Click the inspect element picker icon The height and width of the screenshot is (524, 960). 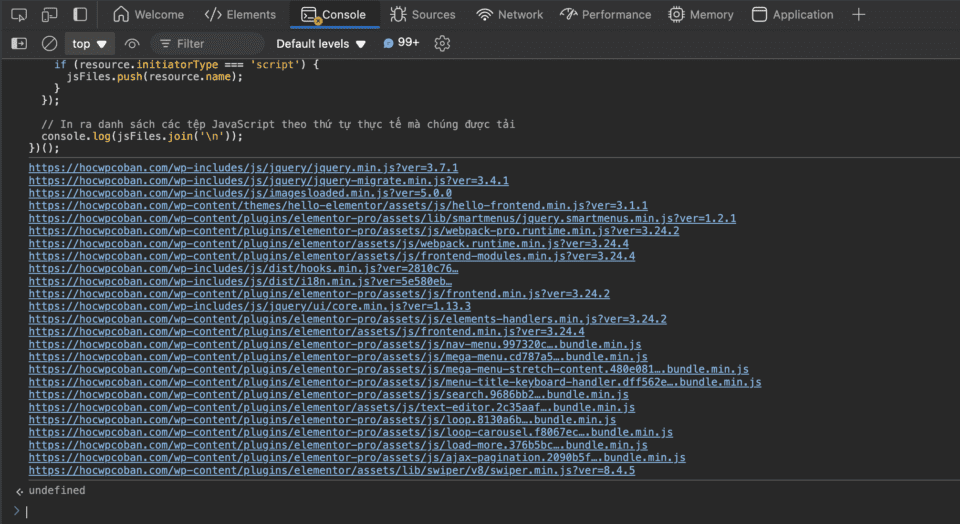19,15
